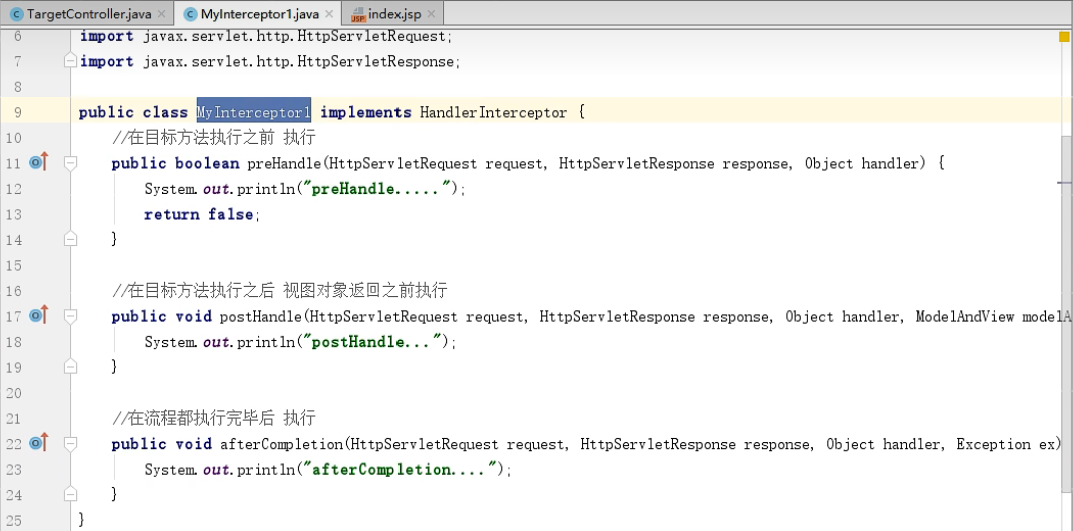Viewport: 1073px width, 531px height.
Task: Select the MyInterceptor1.java tab
Action: pyautogui.click(x=259, y=14)
